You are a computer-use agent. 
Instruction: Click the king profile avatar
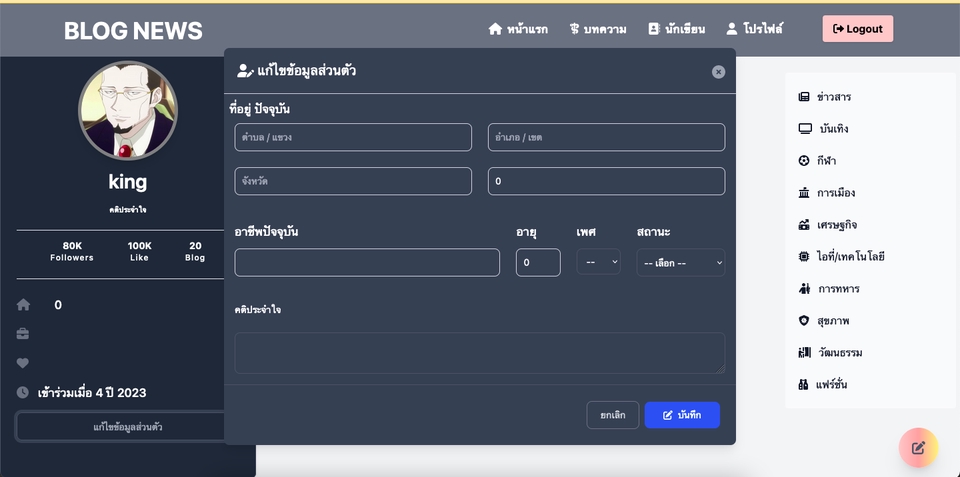[x=128, y=110]
